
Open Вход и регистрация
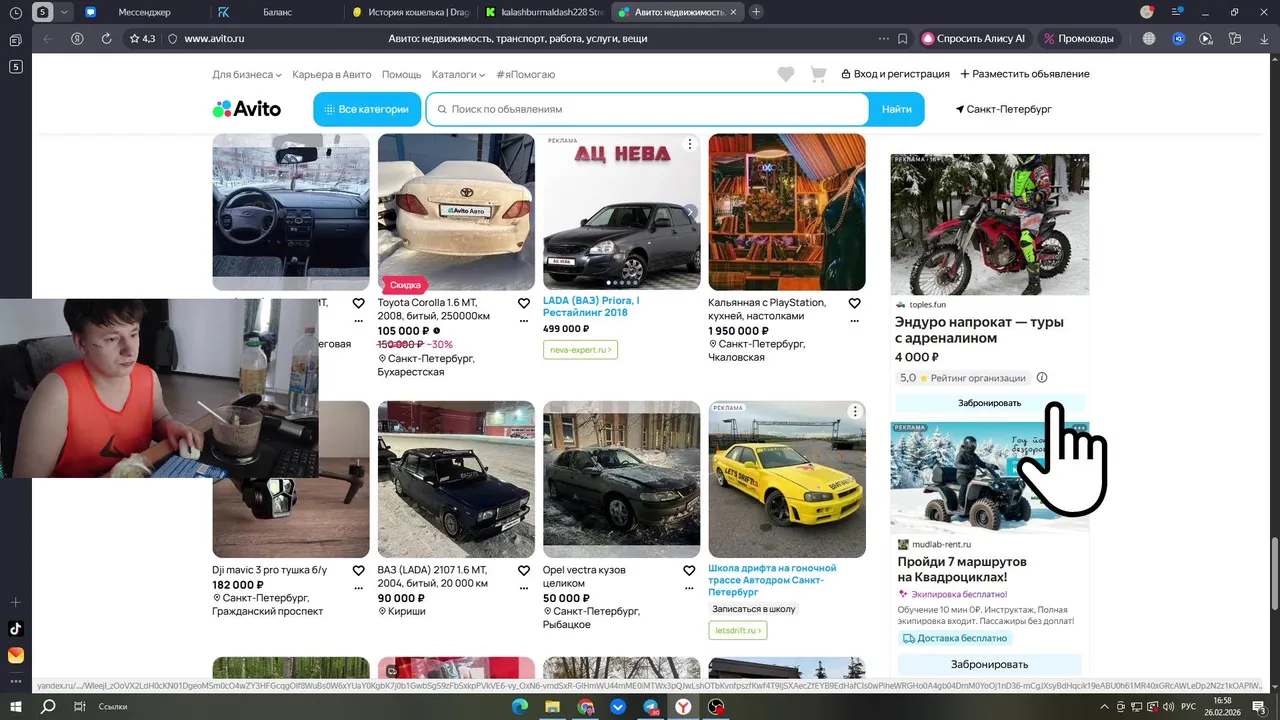[895, 74]
